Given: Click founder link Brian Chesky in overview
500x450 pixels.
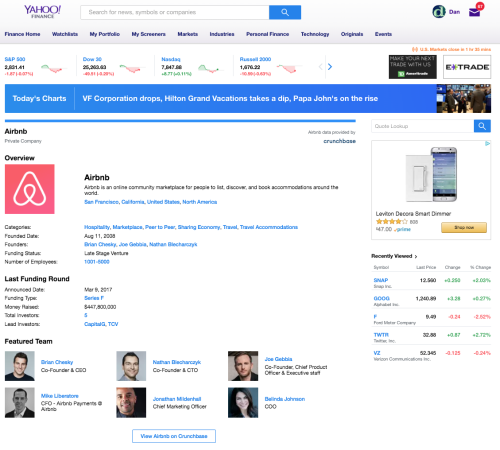Looking at the screenshot, I should tap(100, 245).
